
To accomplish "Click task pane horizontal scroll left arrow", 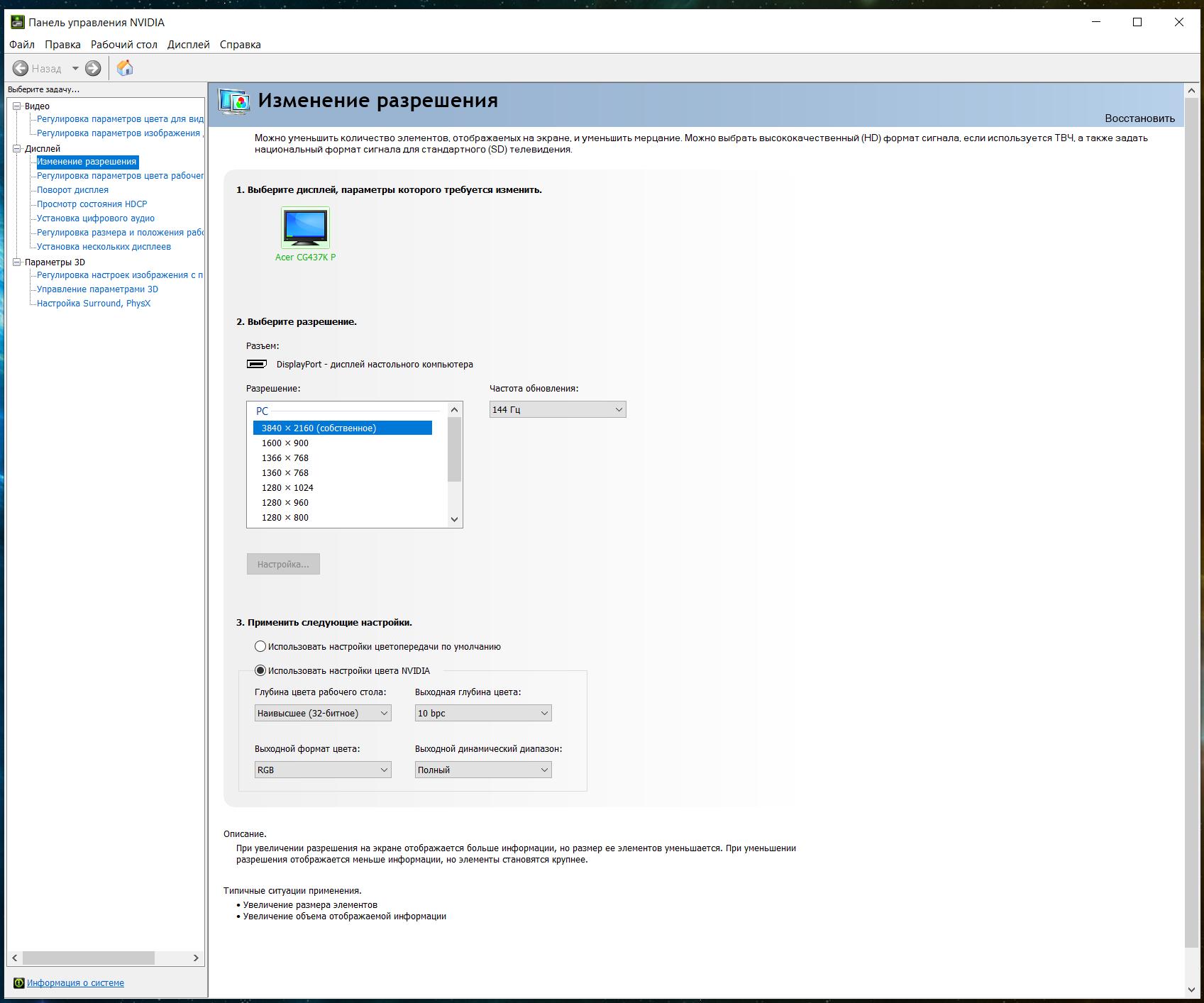I will [x=15, y=958].
